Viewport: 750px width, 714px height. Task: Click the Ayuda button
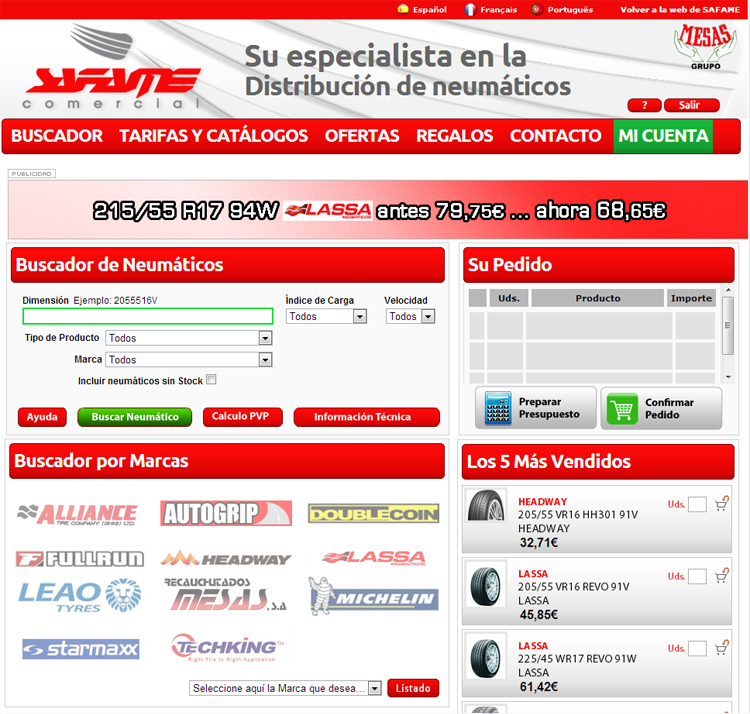tap(42, 417)
